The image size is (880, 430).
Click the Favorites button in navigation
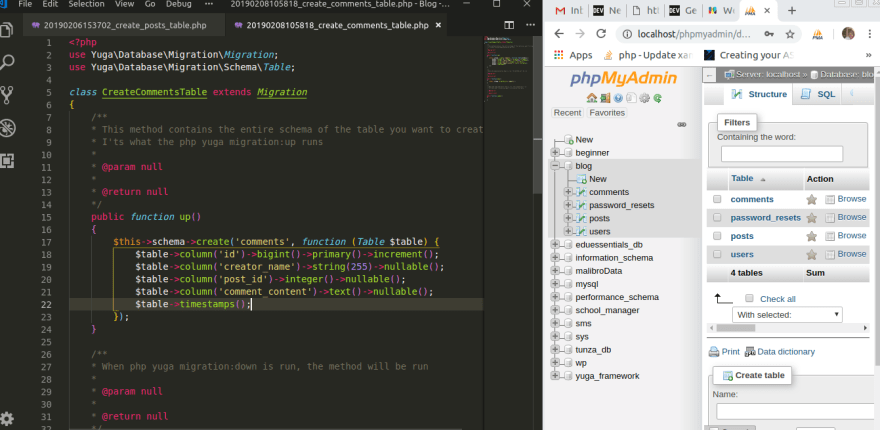pos(607,112)
